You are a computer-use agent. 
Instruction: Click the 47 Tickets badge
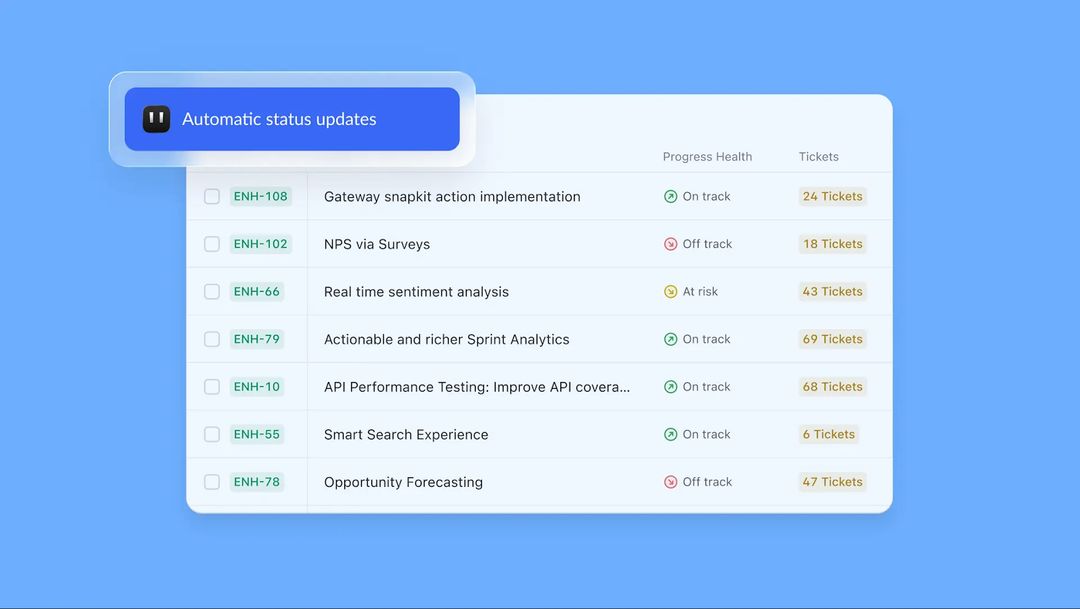pyautogui.click(x=833, y=482)
